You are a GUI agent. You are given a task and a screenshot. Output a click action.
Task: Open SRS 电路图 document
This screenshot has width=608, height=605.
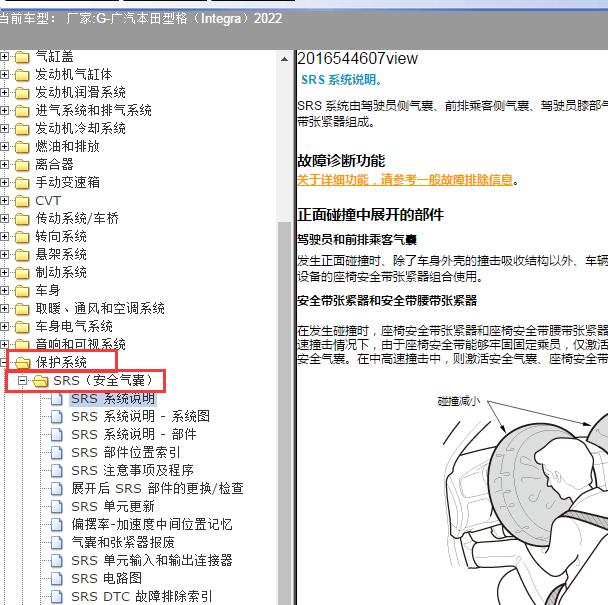click(x=107, y=578)
